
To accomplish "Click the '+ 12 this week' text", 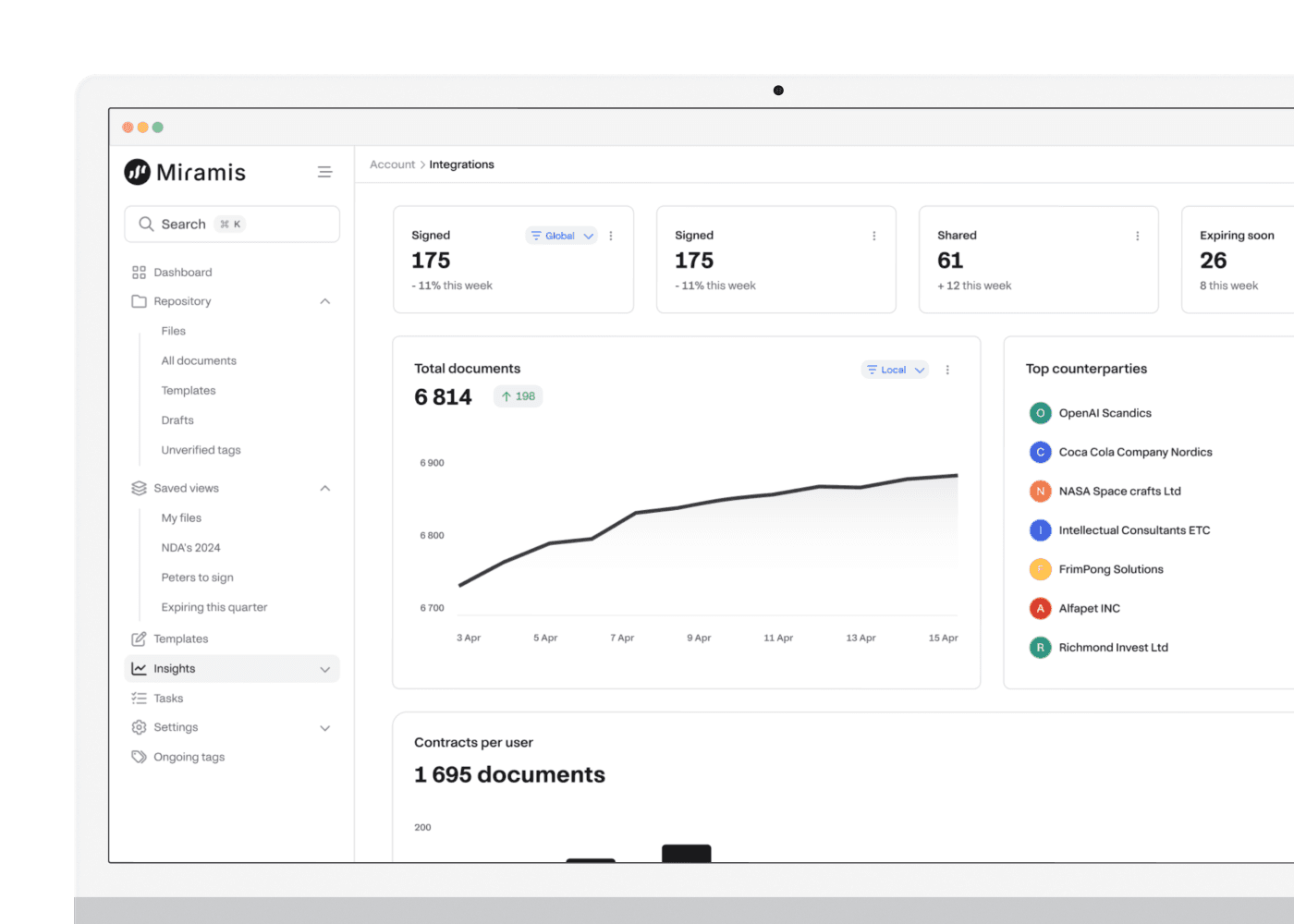I will [974, 286].
